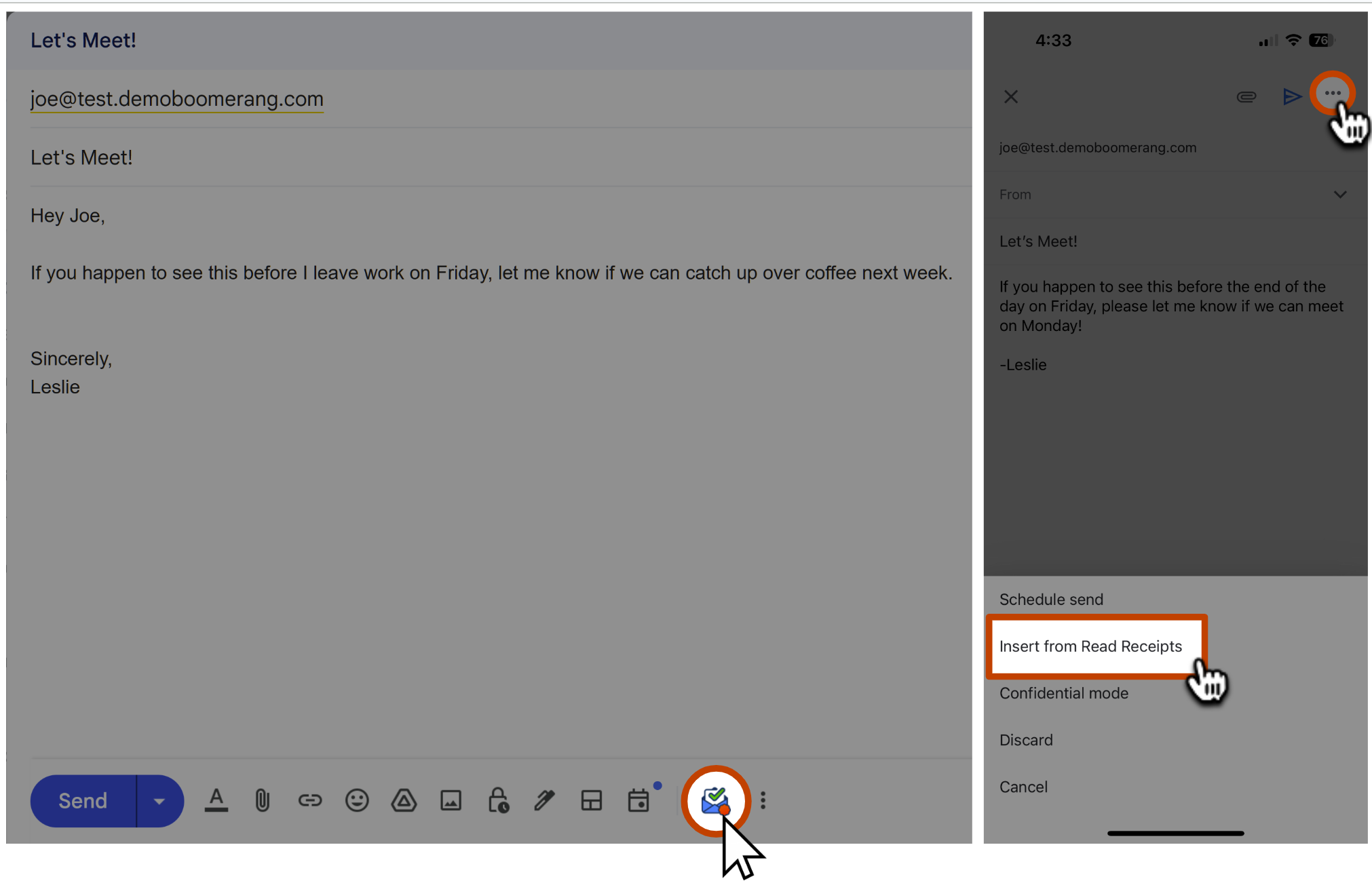Insert files using Google Drive
This screenshot has height=883, width=1372.
[x=404, y=800]
